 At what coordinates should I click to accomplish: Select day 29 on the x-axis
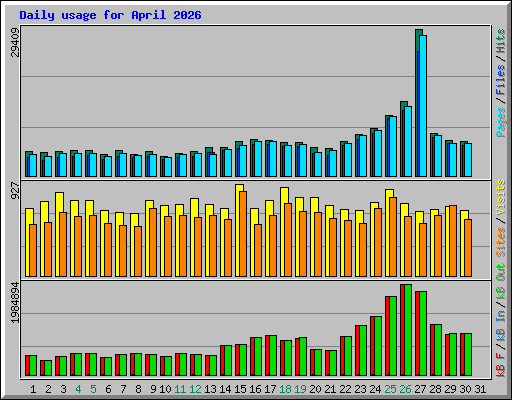[x=450, y=389]
